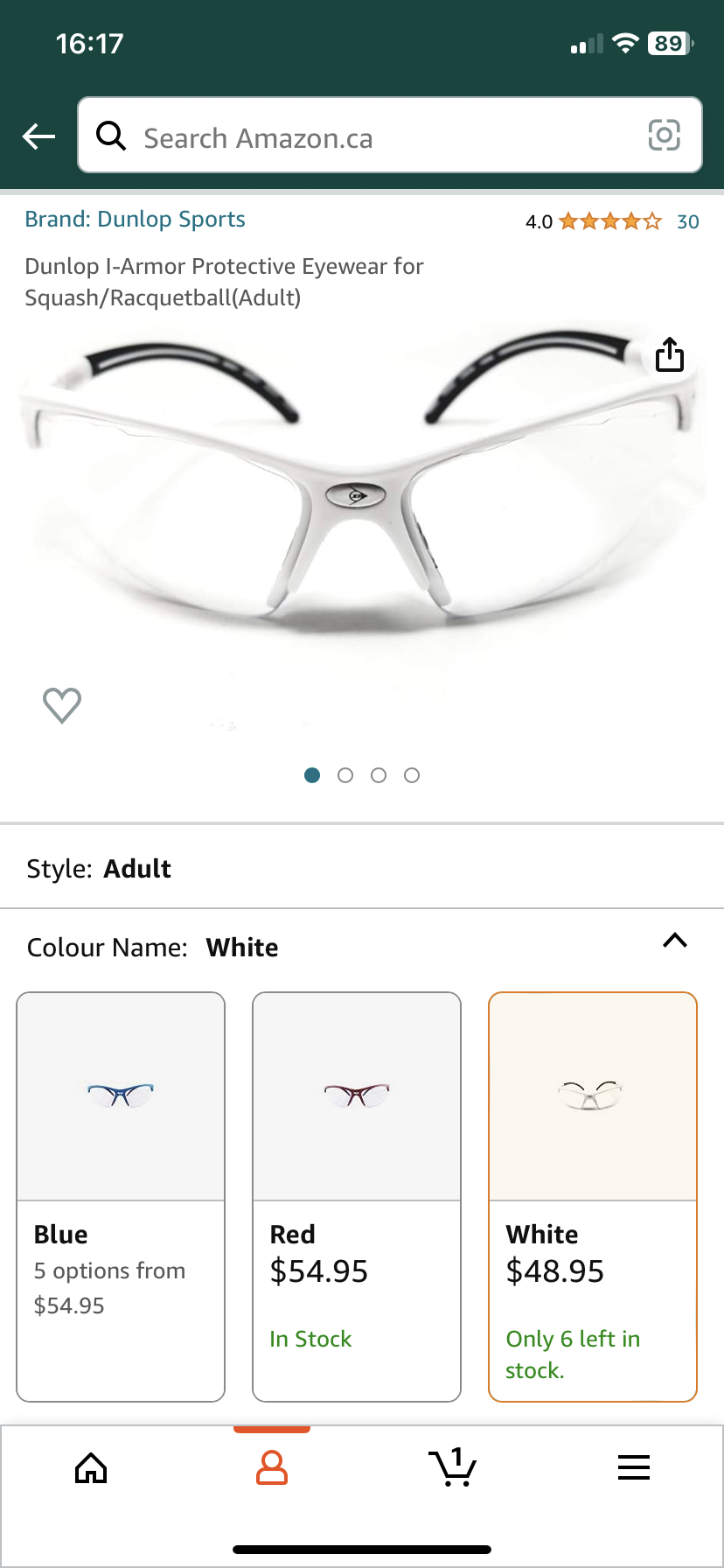
Task: Show second product image via dot
Action: 345,775
